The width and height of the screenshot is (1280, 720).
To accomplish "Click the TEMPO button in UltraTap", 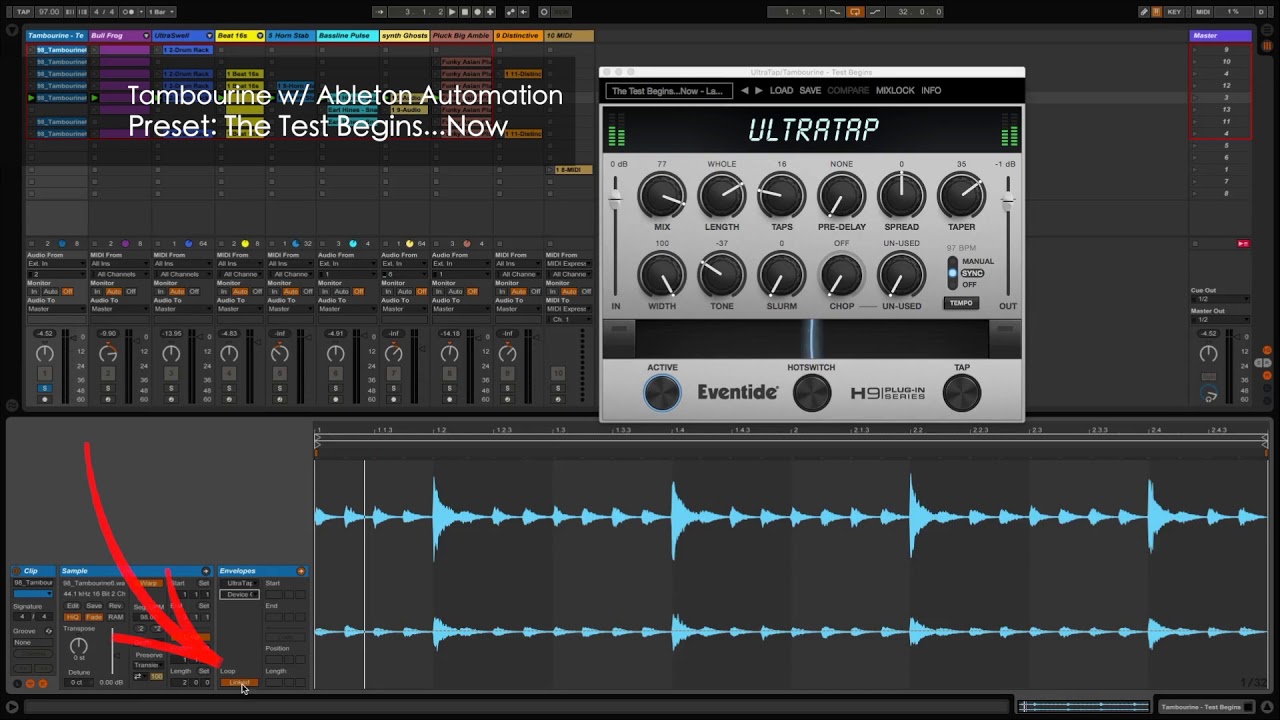I will [961, 303].
